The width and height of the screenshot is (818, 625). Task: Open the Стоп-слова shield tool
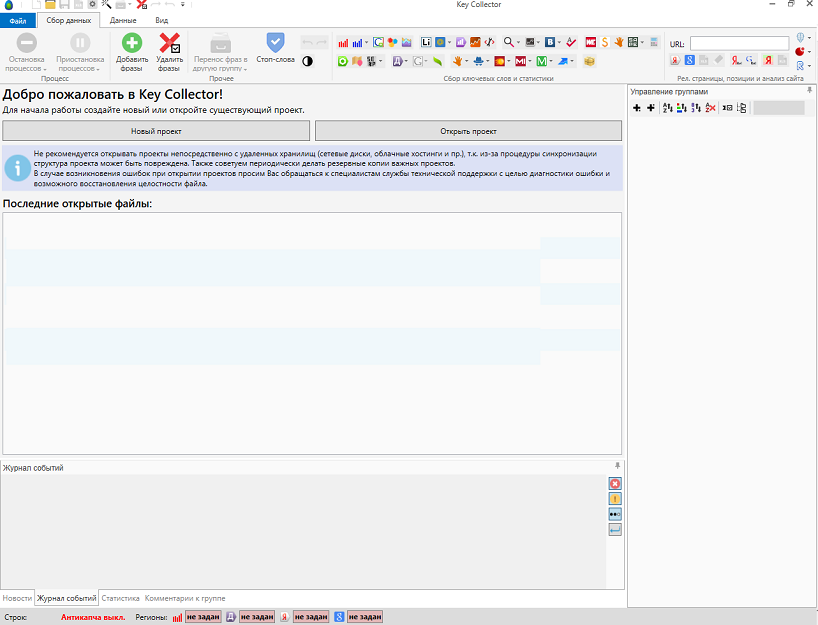tap(275, 42)
